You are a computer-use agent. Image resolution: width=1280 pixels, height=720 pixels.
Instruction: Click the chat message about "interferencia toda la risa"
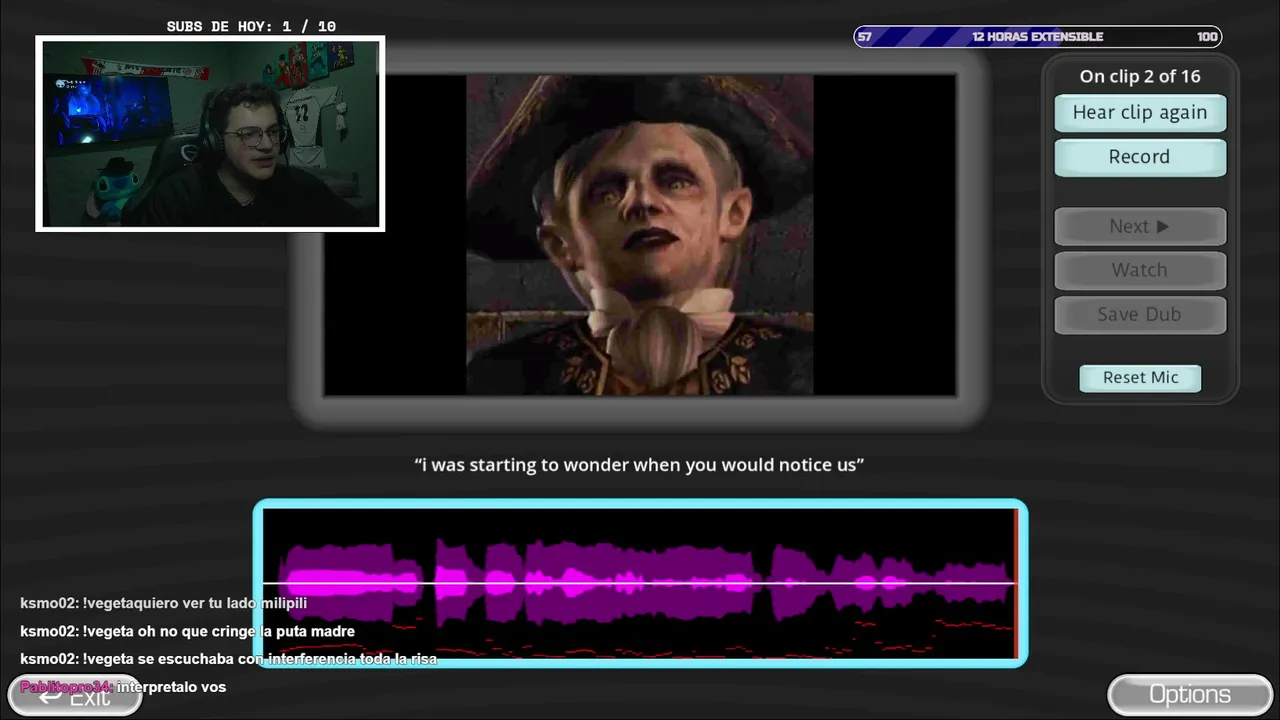click(x=229, y=659)
